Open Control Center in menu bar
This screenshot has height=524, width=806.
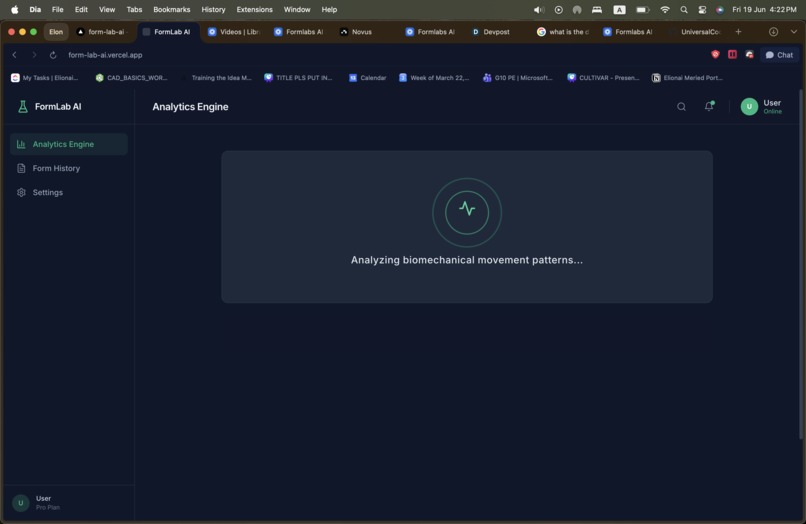(702, 10)
